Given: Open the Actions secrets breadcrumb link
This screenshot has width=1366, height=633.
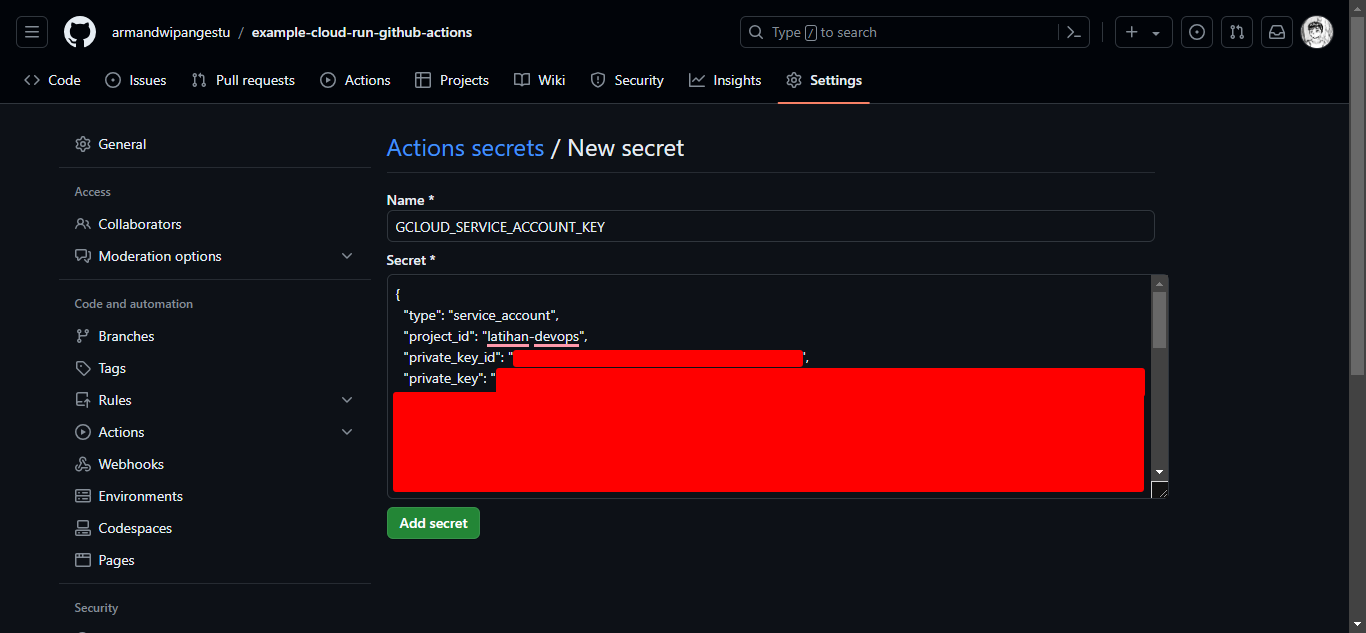Looking at the screenshot, I should [x=465, y=147].
